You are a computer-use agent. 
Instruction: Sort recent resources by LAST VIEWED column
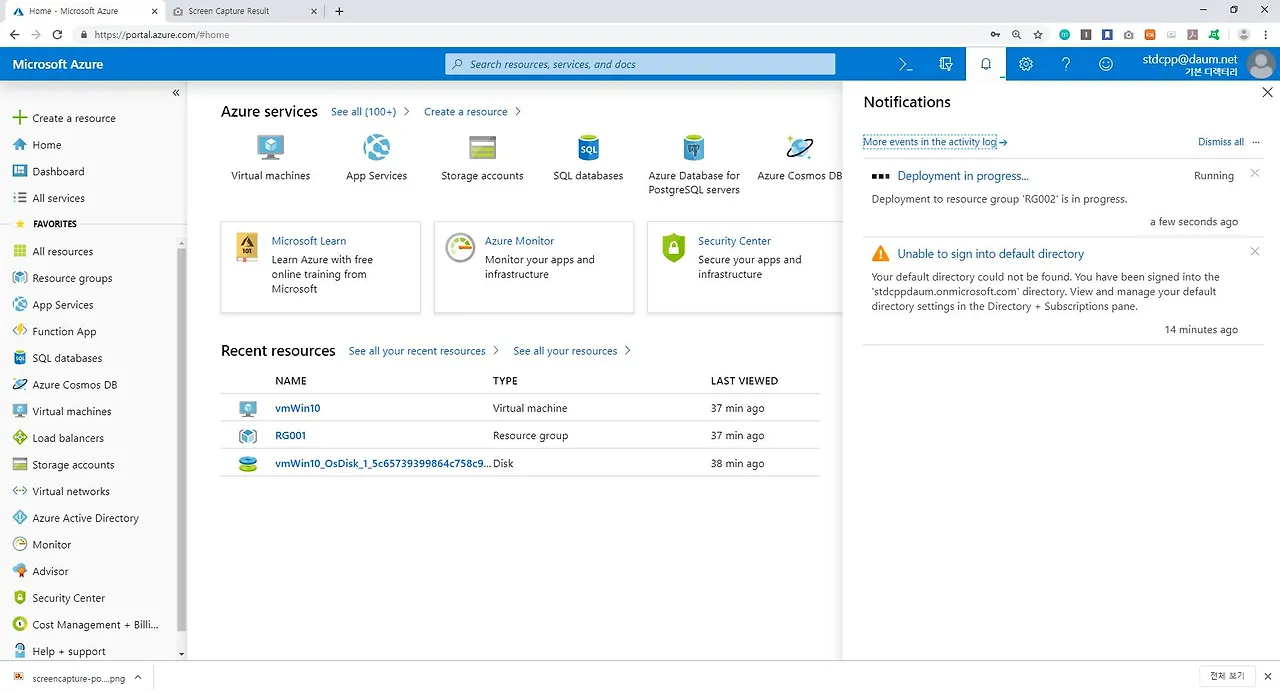tap(744, 381)
